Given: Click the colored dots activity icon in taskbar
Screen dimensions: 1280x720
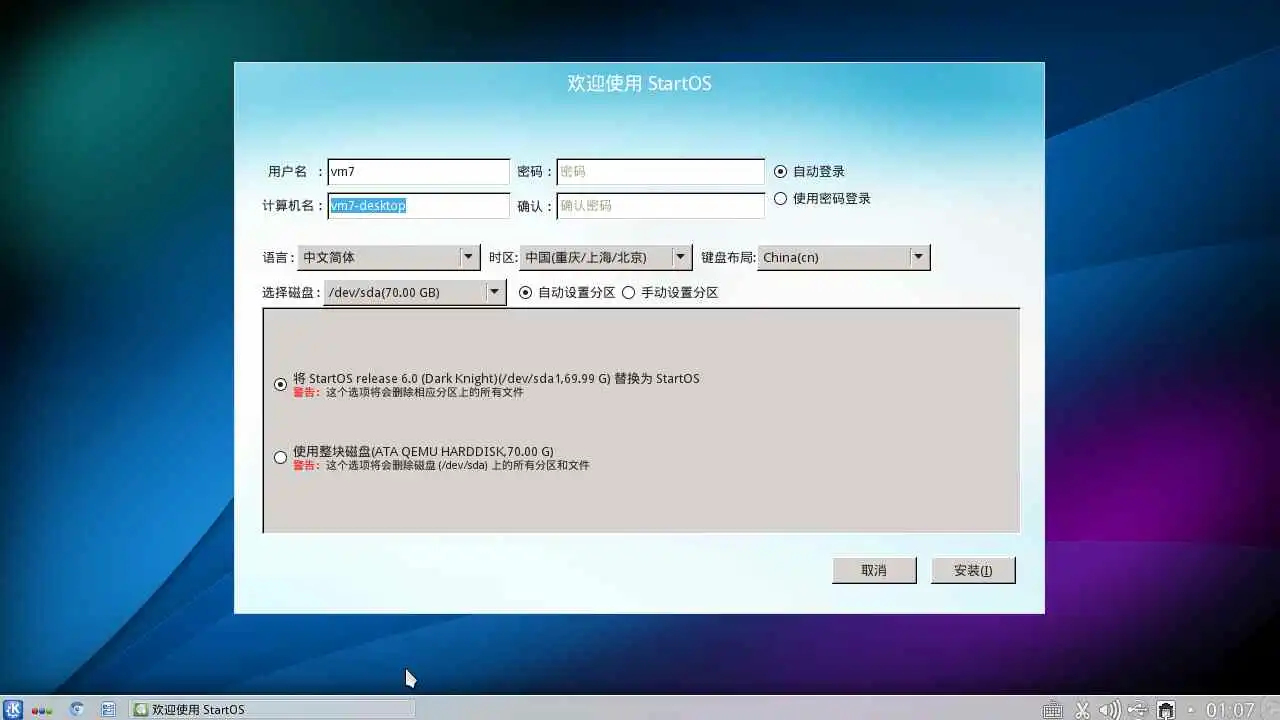Looking at the screenshot, I should pos(42,710).
